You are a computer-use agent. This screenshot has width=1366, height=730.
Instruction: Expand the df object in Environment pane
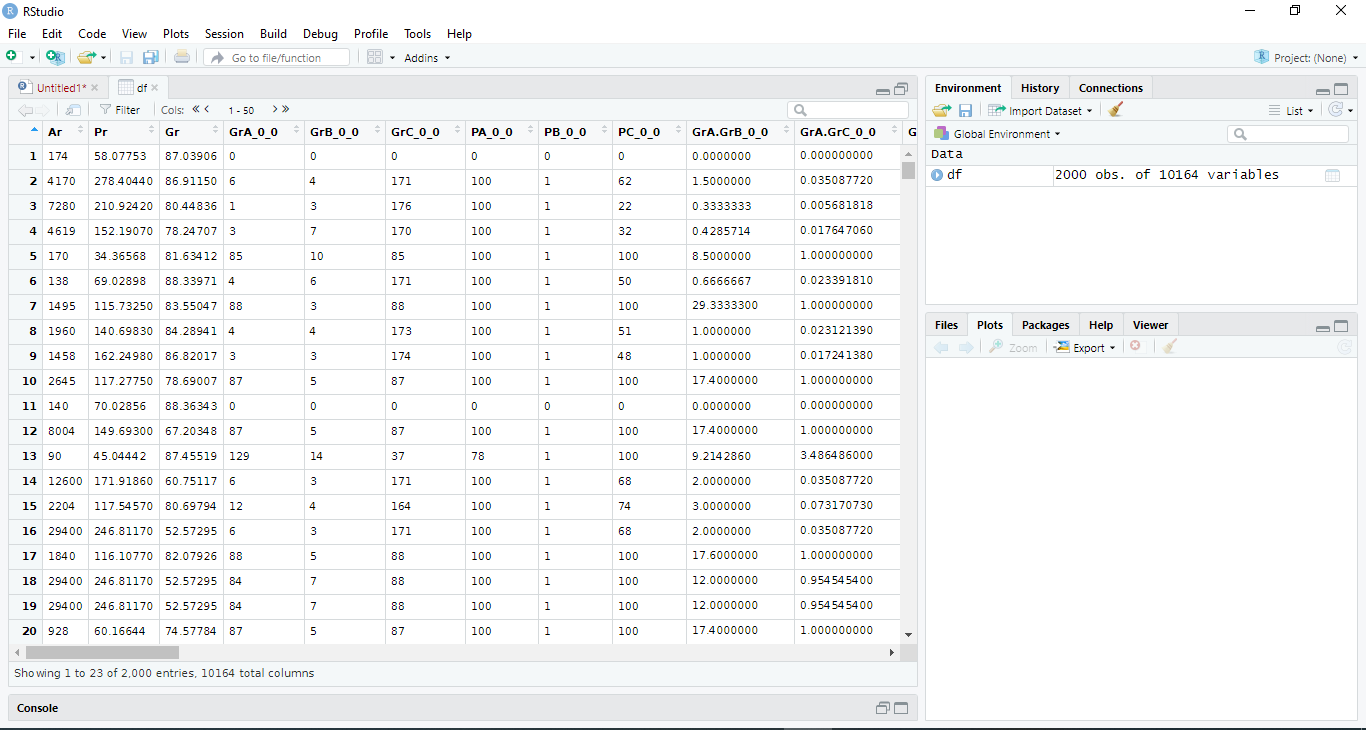point(938,175)
